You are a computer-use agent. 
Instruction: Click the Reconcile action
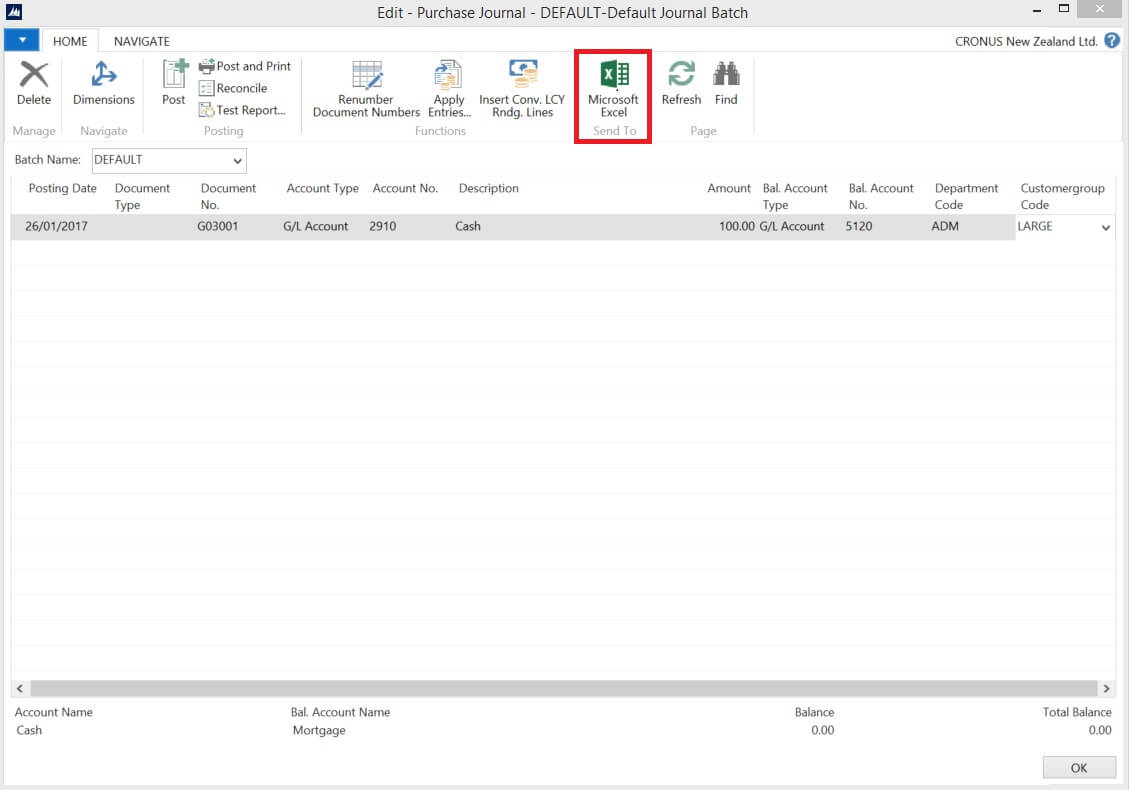[233, 88]
